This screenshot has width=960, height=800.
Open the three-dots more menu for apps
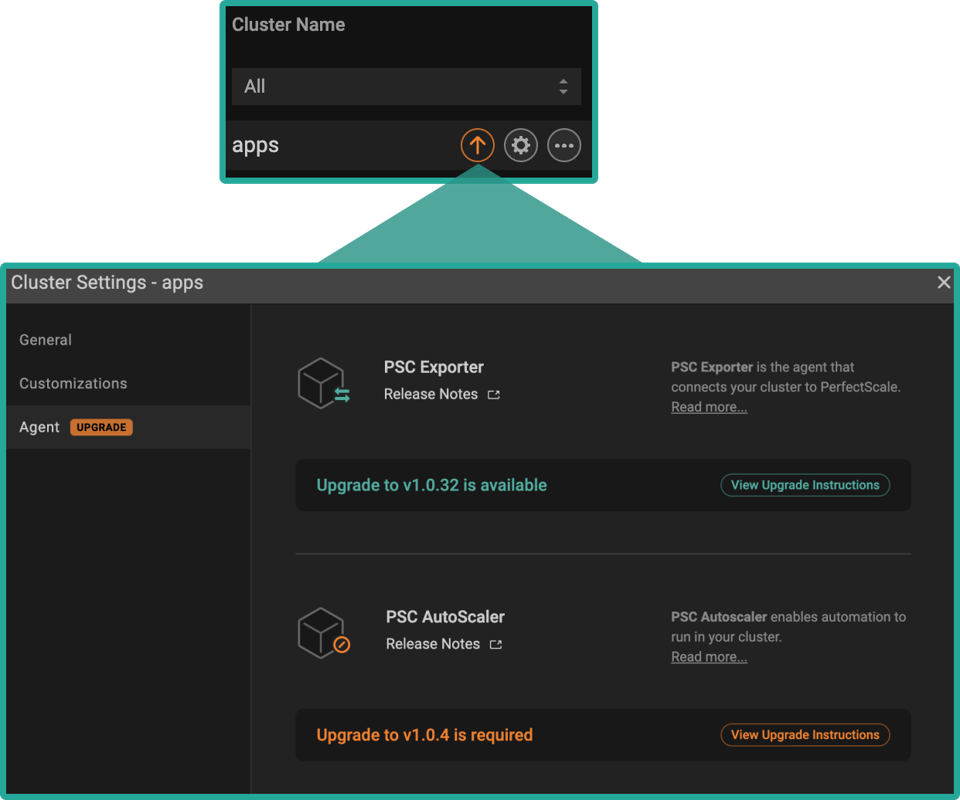(x=564, y=145)
